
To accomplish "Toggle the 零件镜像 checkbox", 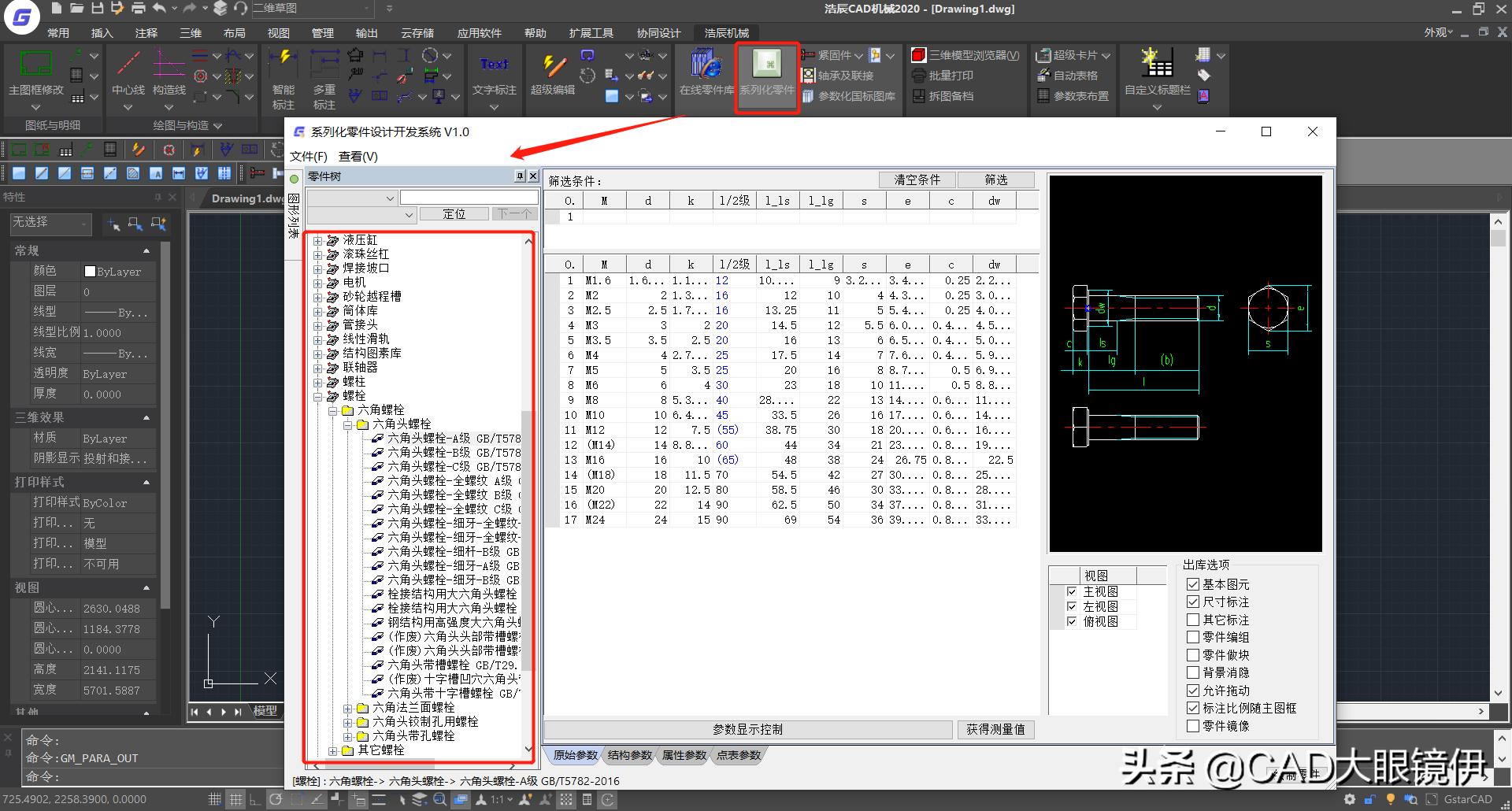I will tap(1193, 726).
